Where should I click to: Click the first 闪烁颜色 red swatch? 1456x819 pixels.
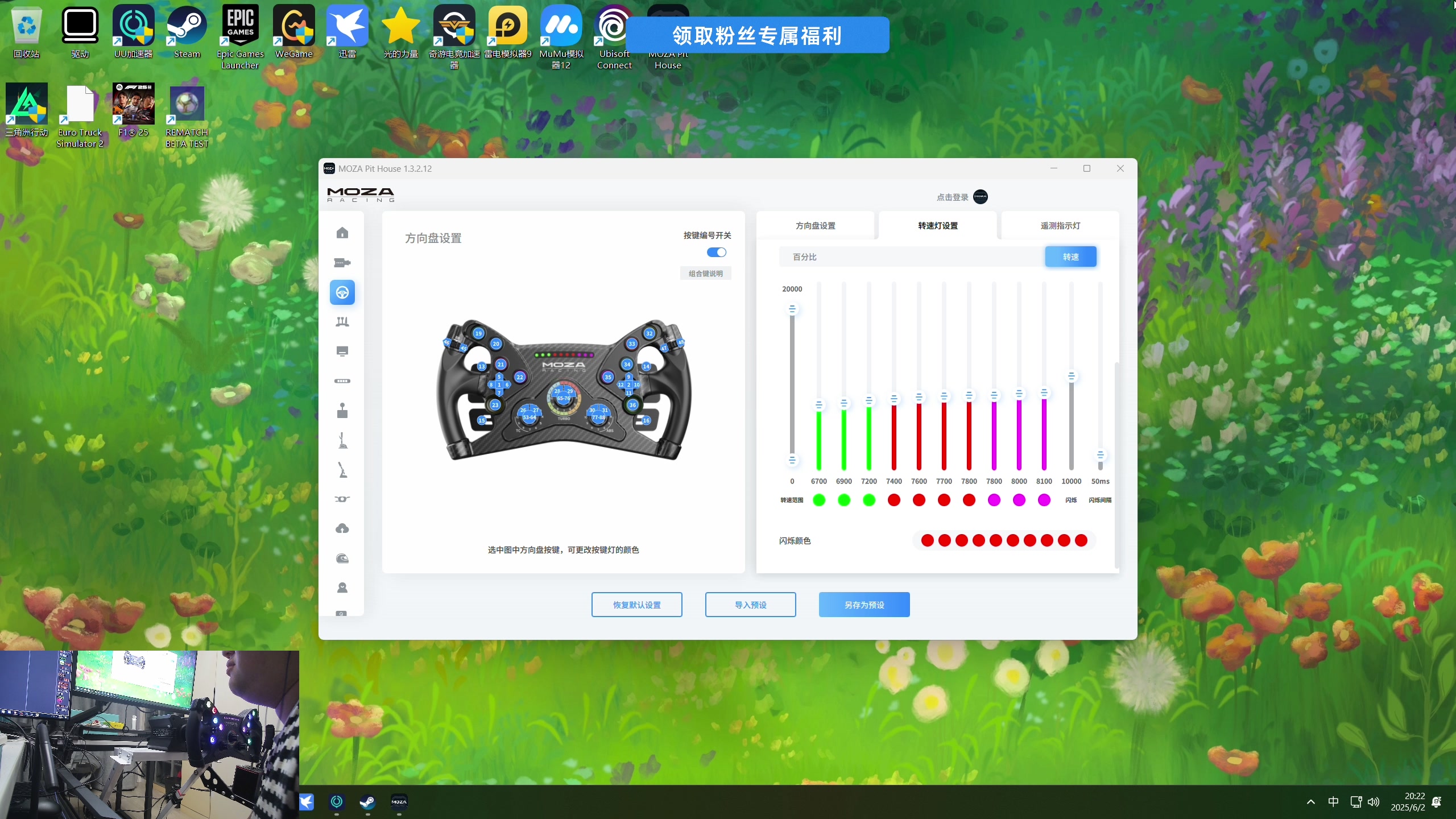[x=928, y=540]
